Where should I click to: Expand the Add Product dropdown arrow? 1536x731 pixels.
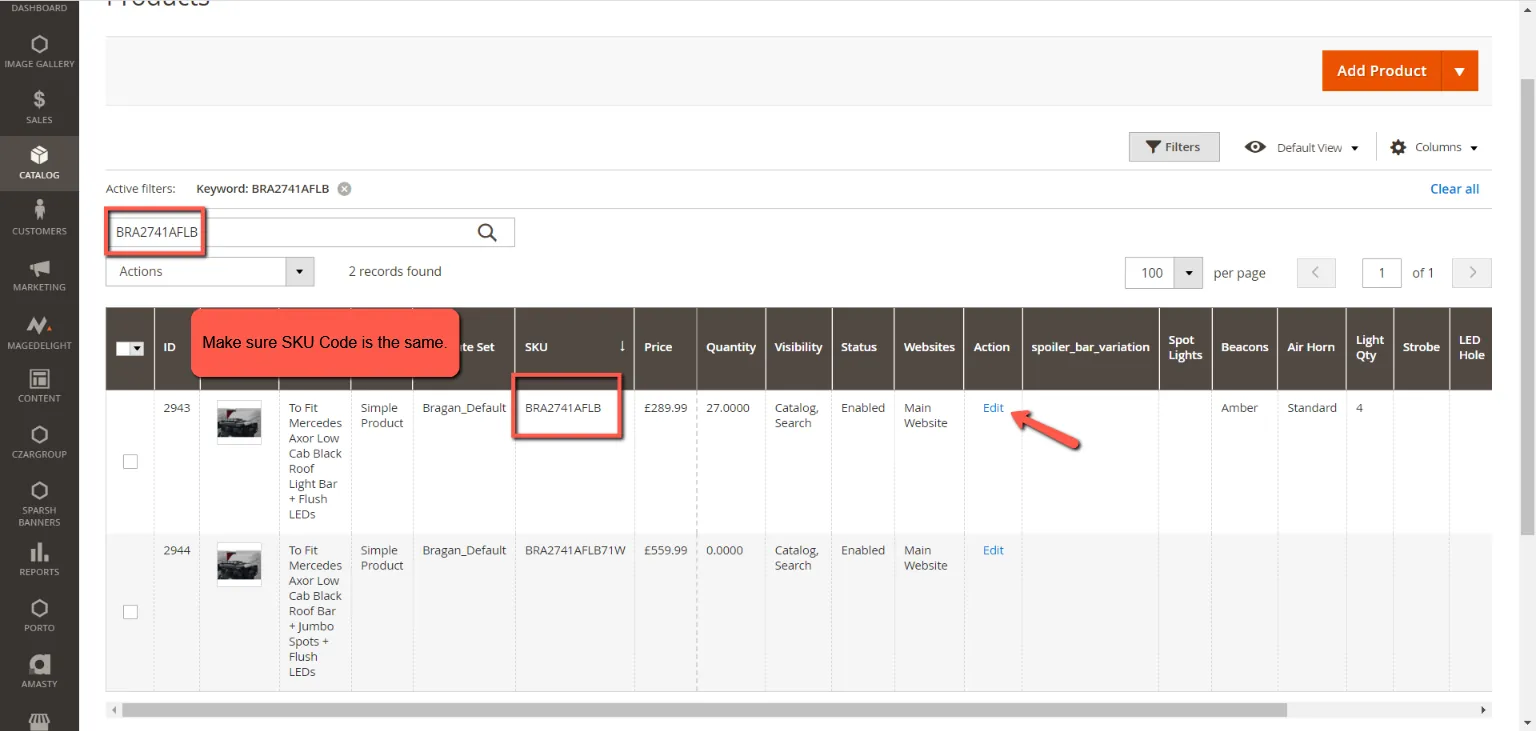coord(1460,71)
